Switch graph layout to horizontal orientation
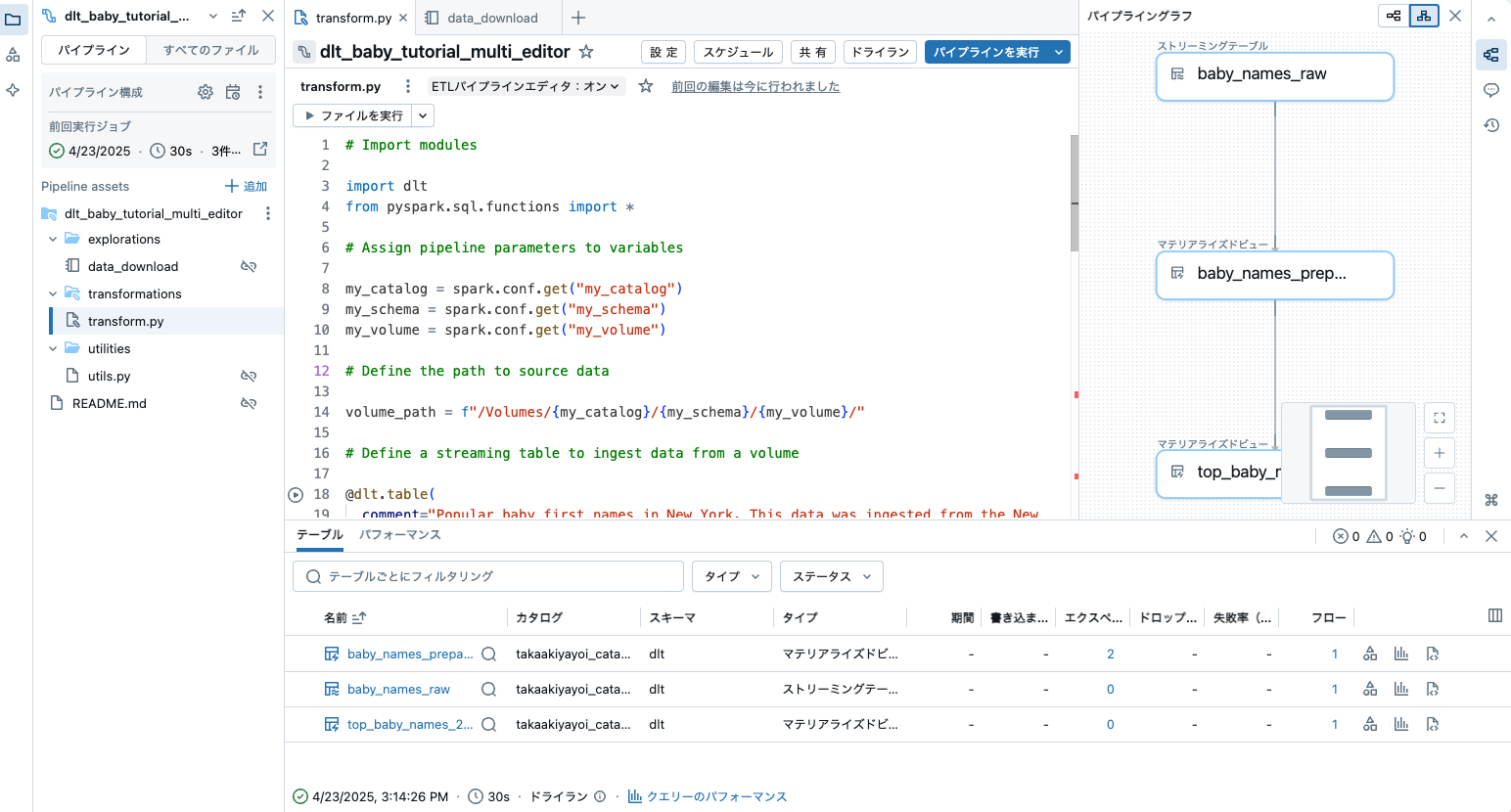The width and height of the screenshot is (1511, 812). tap(1392, 16)
